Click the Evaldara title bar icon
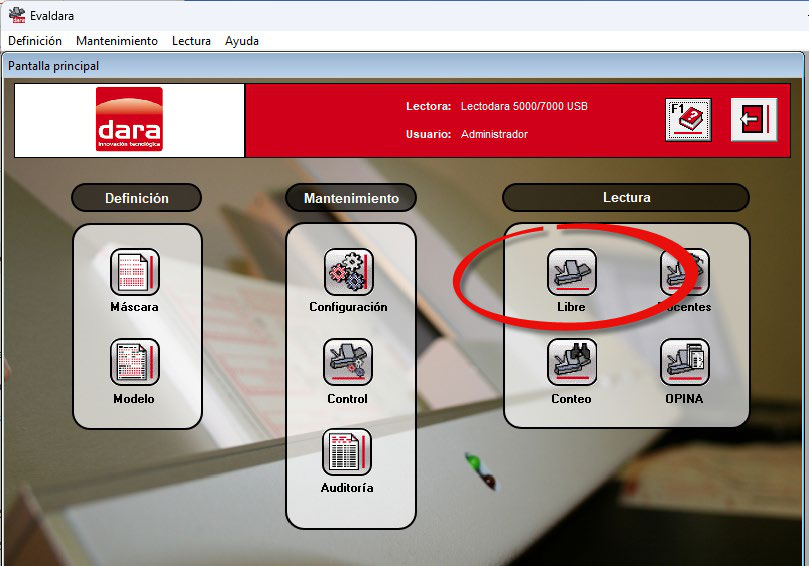This screenshot has height=566, width=809. (x=17, y=15)
